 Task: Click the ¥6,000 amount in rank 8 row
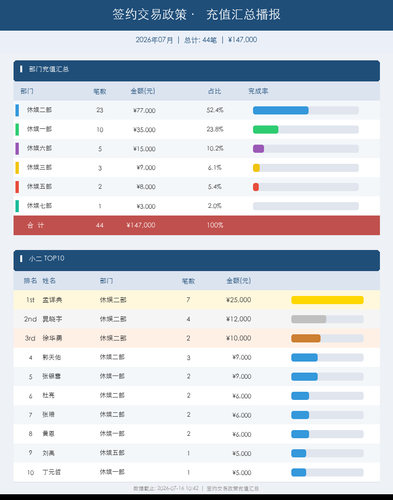pos(242,434)
